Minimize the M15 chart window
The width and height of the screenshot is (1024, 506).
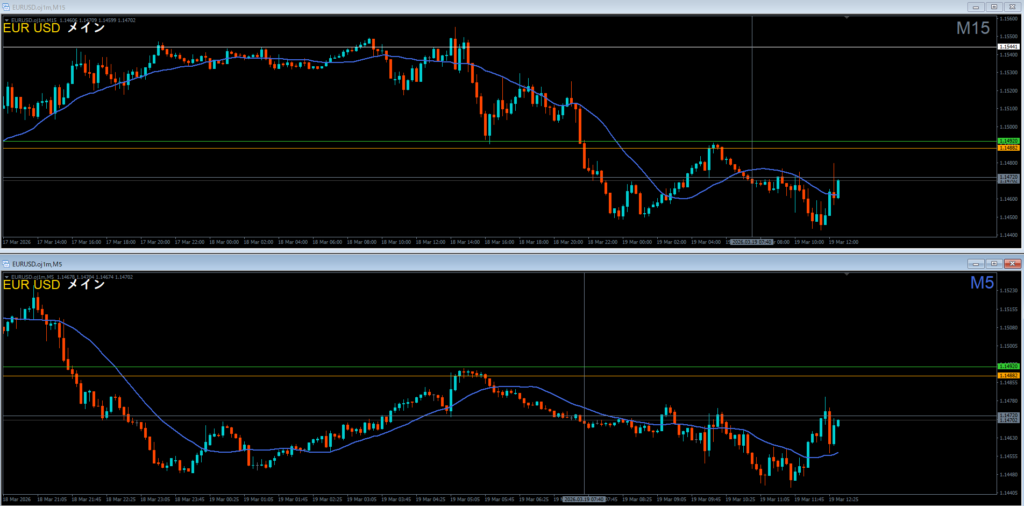point(975,6)
